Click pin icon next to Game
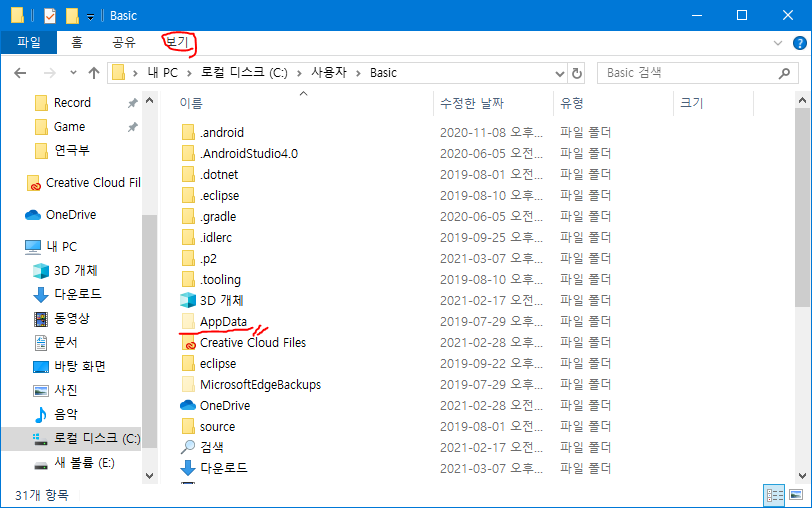Image resolution: width=812 pixels, height=508 pixels. coord(133,127)
